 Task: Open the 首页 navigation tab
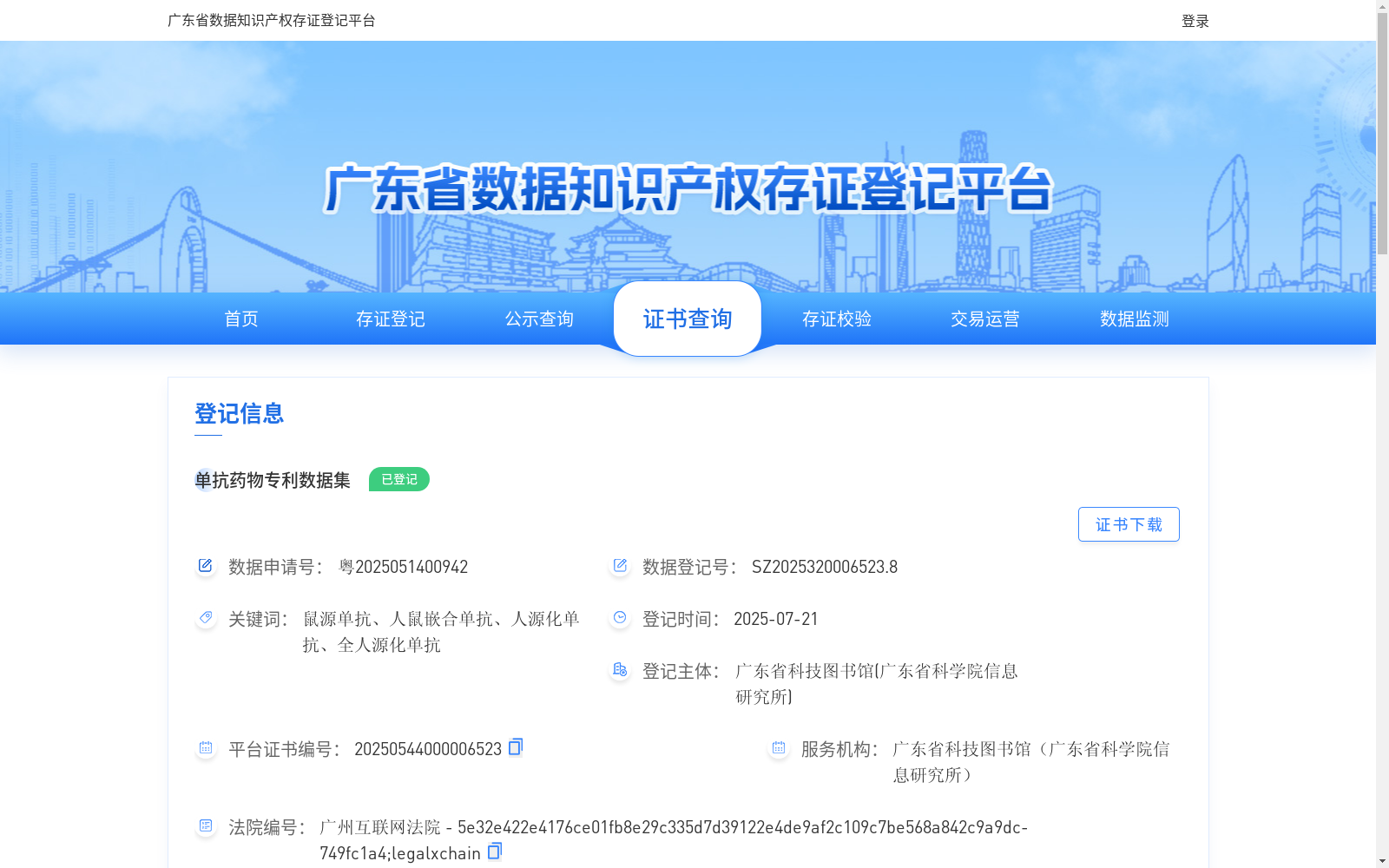coord(241,319)
